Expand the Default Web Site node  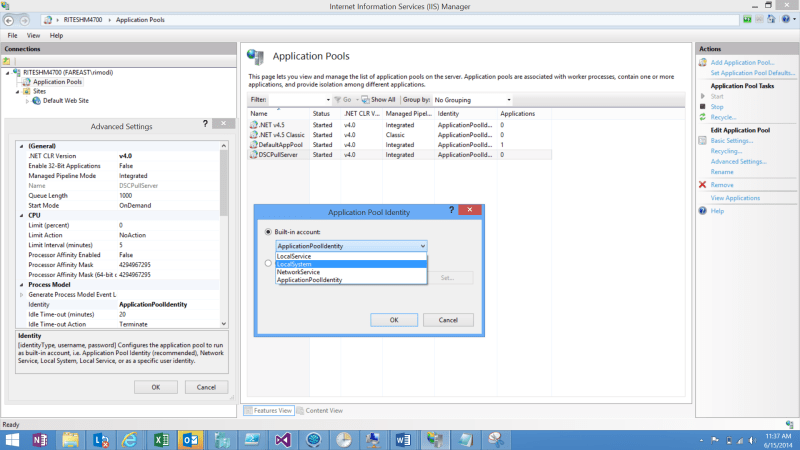click(x=28, y=101)
